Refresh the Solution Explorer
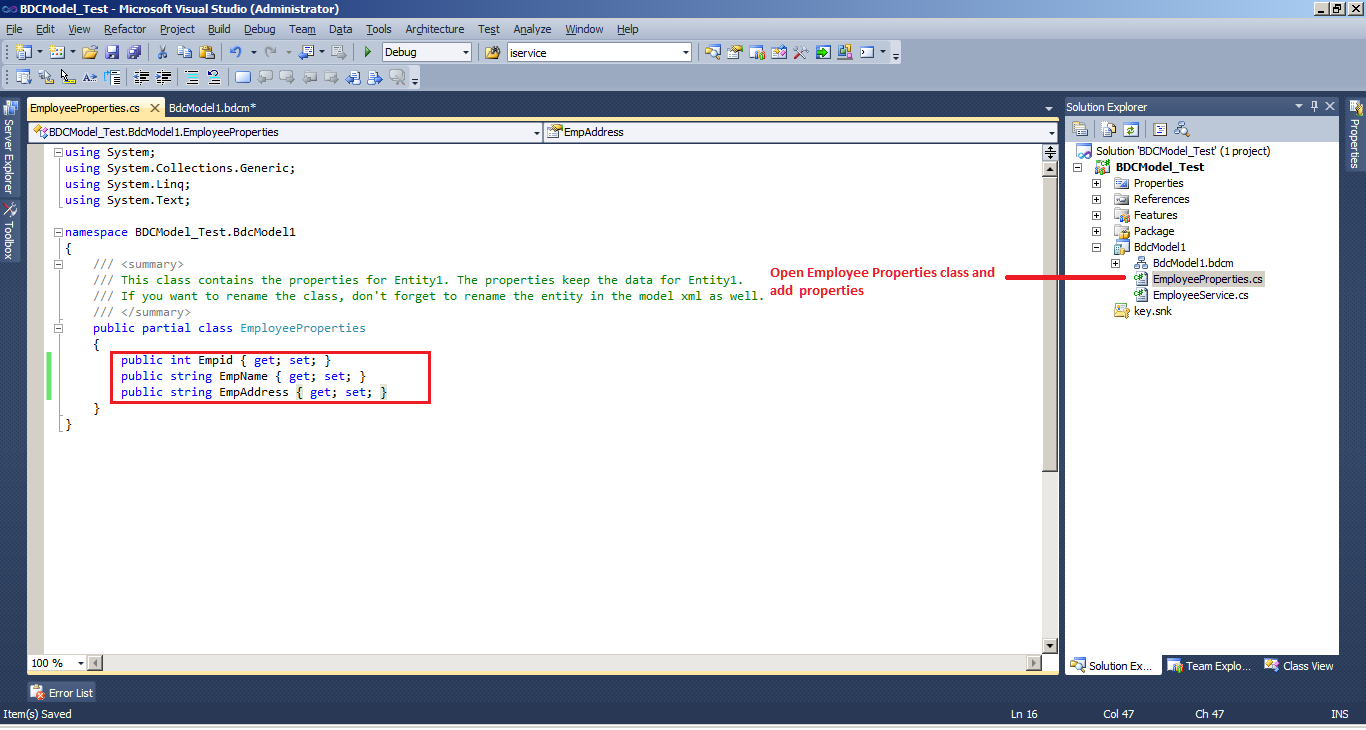This screenshot has height=730, width=1366. (1131, 129)
